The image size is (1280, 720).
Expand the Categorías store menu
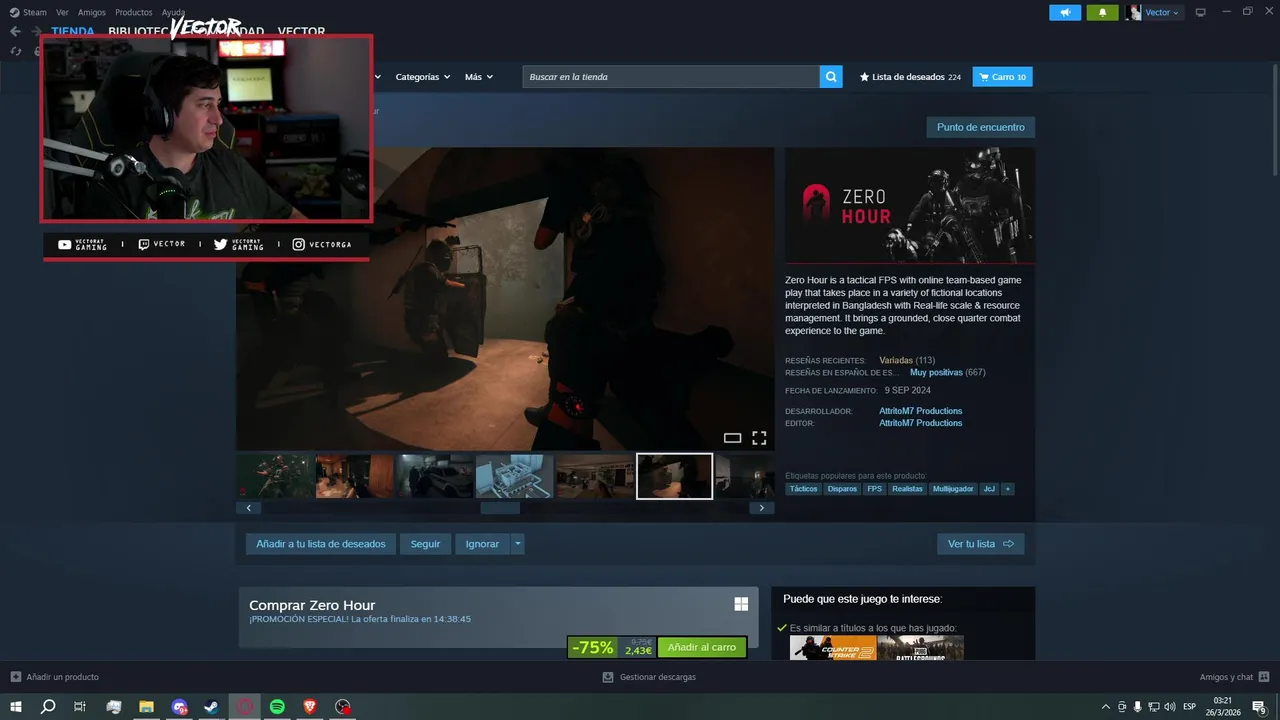tap(422, 77)
